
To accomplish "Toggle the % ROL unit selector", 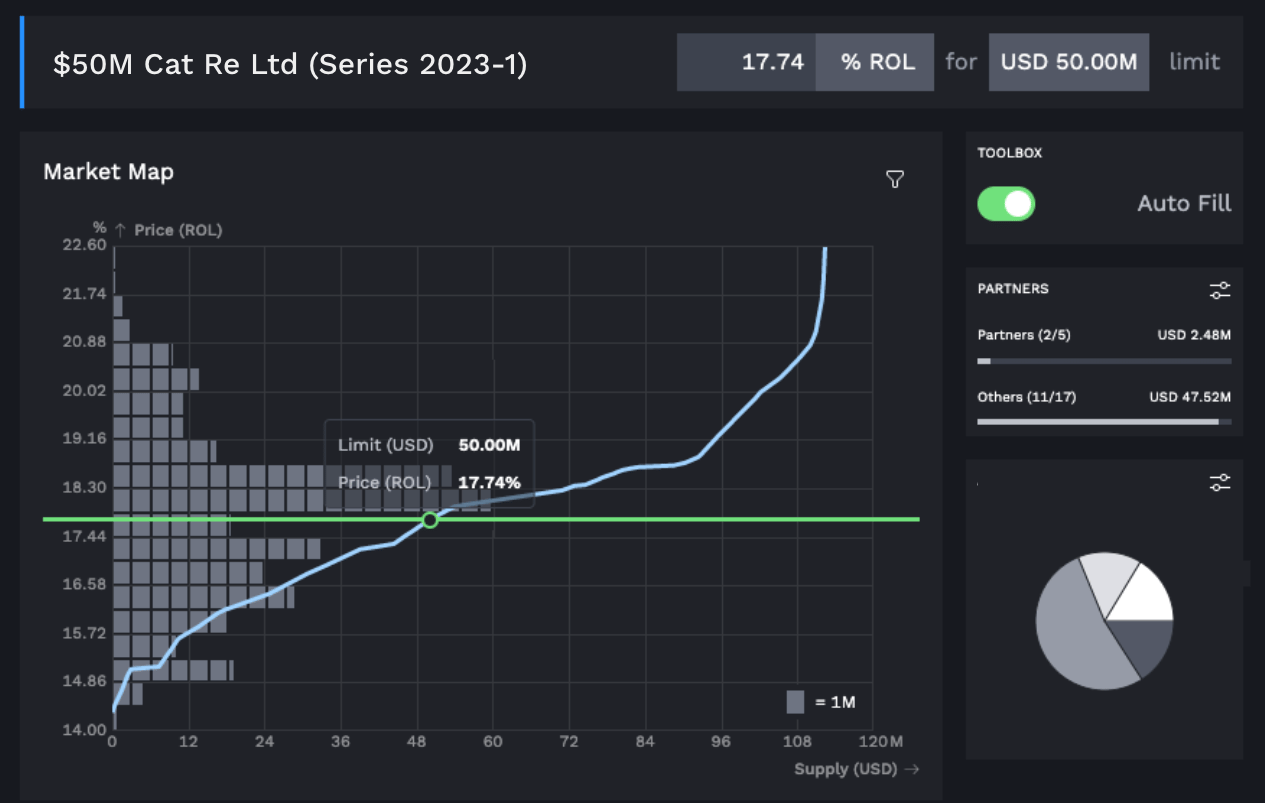I will pyautogui.click(x=874, y=62).
